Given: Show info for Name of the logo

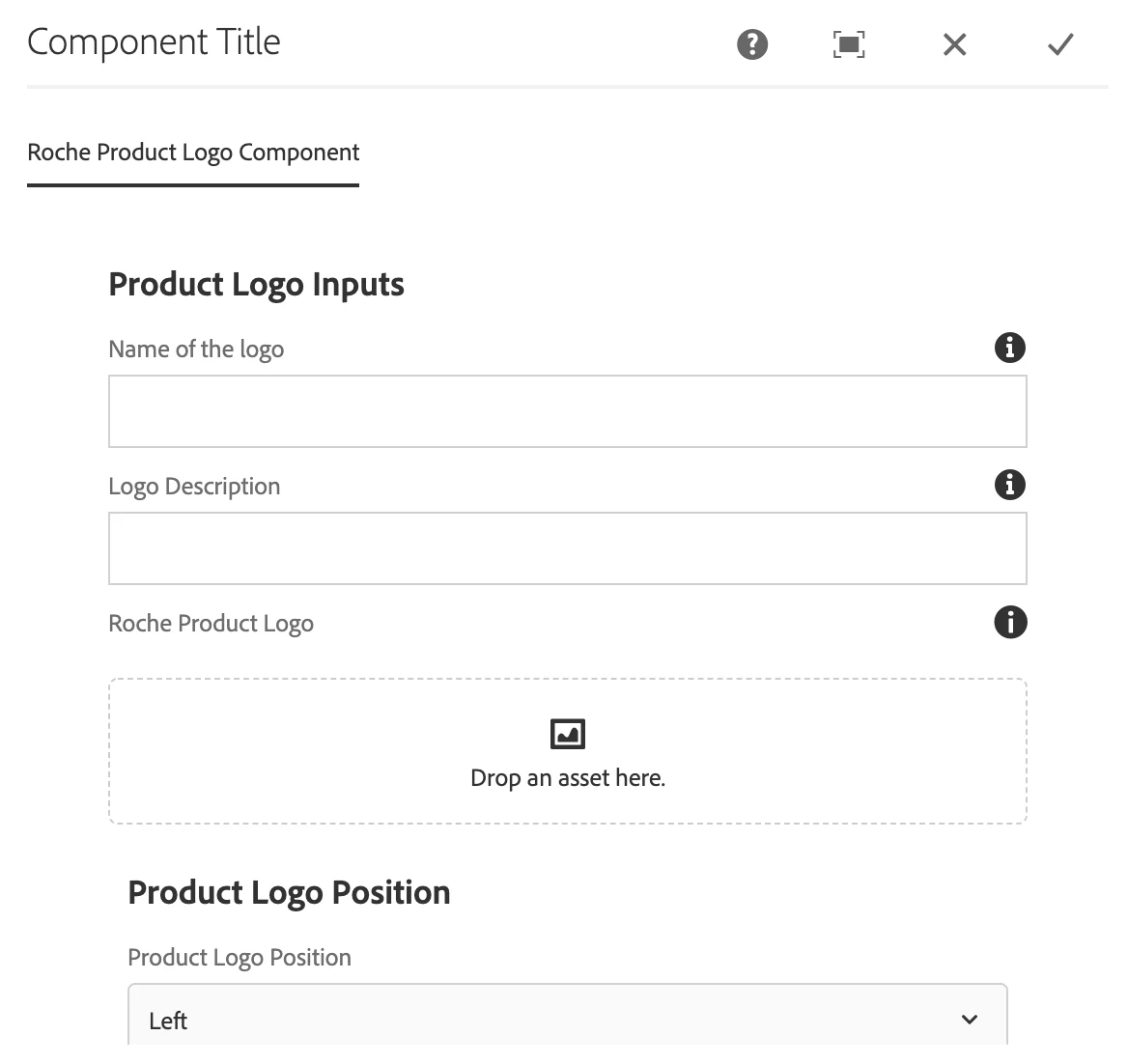Looking at the screenshot, I should click(1009, 348).
